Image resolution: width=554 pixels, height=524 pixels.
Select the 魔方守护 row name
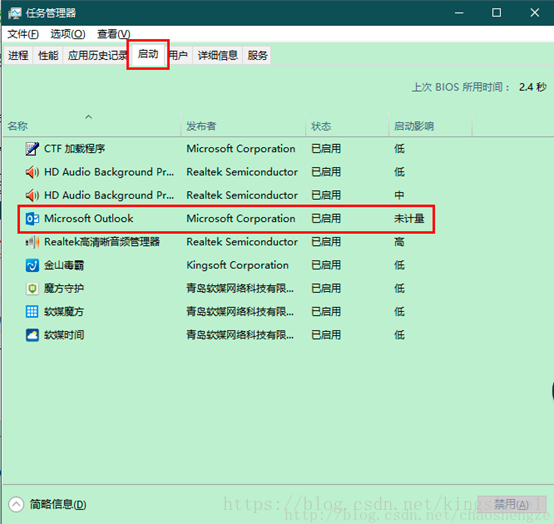pos(64,288)
